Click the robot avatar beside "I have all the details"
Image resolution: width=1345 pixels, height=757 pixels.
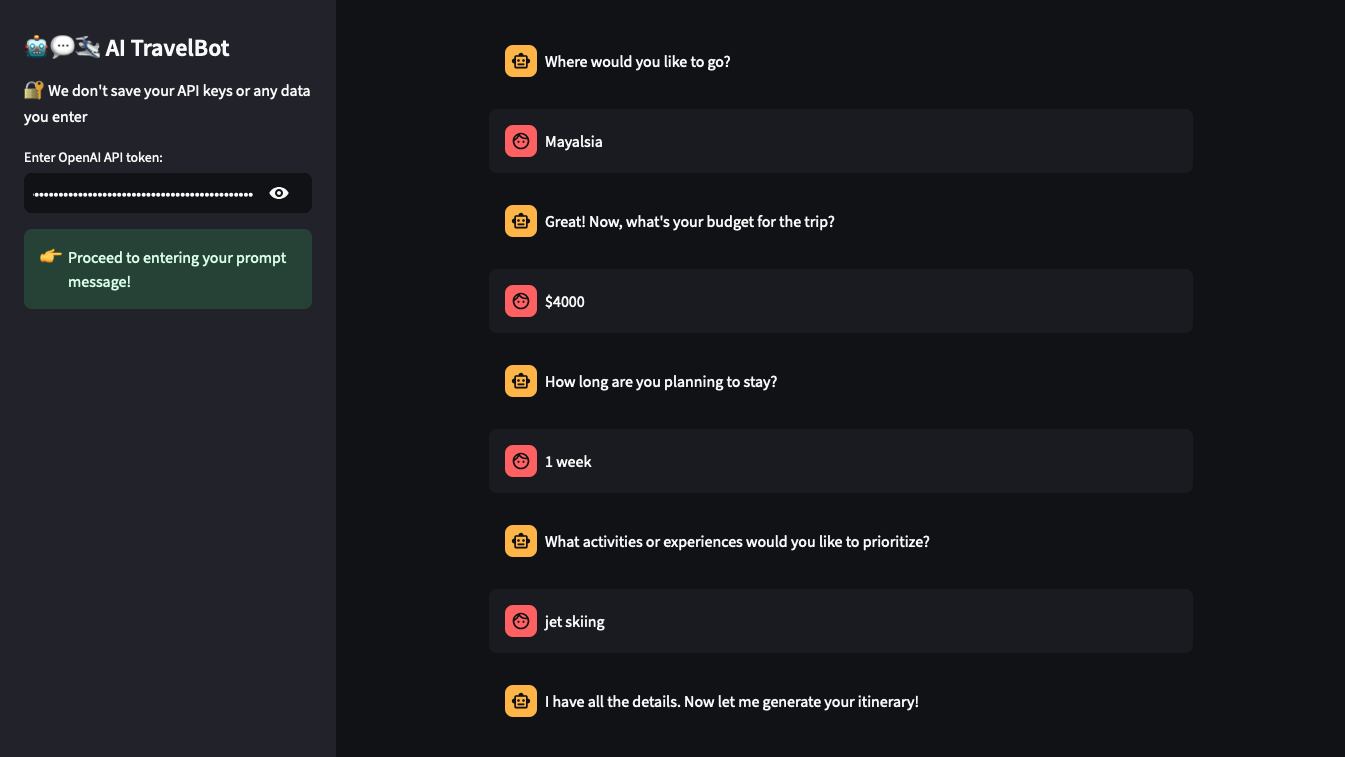tap(521, 701)
